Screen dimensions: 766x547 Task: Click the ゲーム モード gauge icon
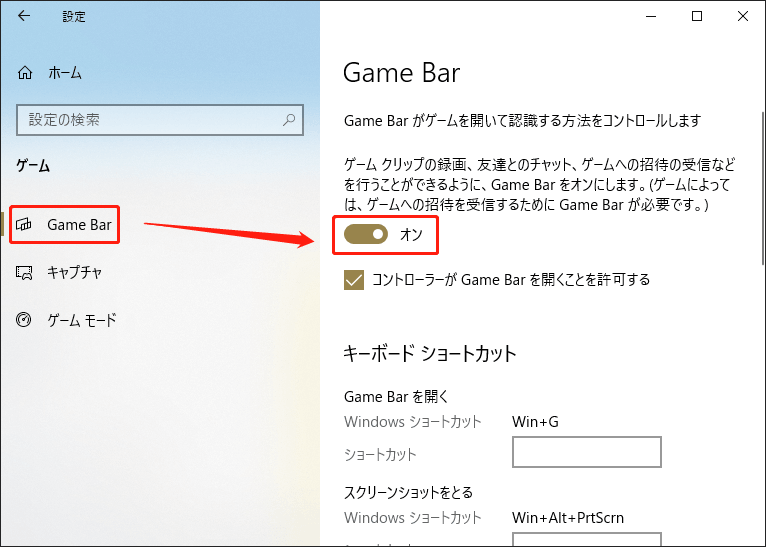pyautogui.click(x=23, y=319)
